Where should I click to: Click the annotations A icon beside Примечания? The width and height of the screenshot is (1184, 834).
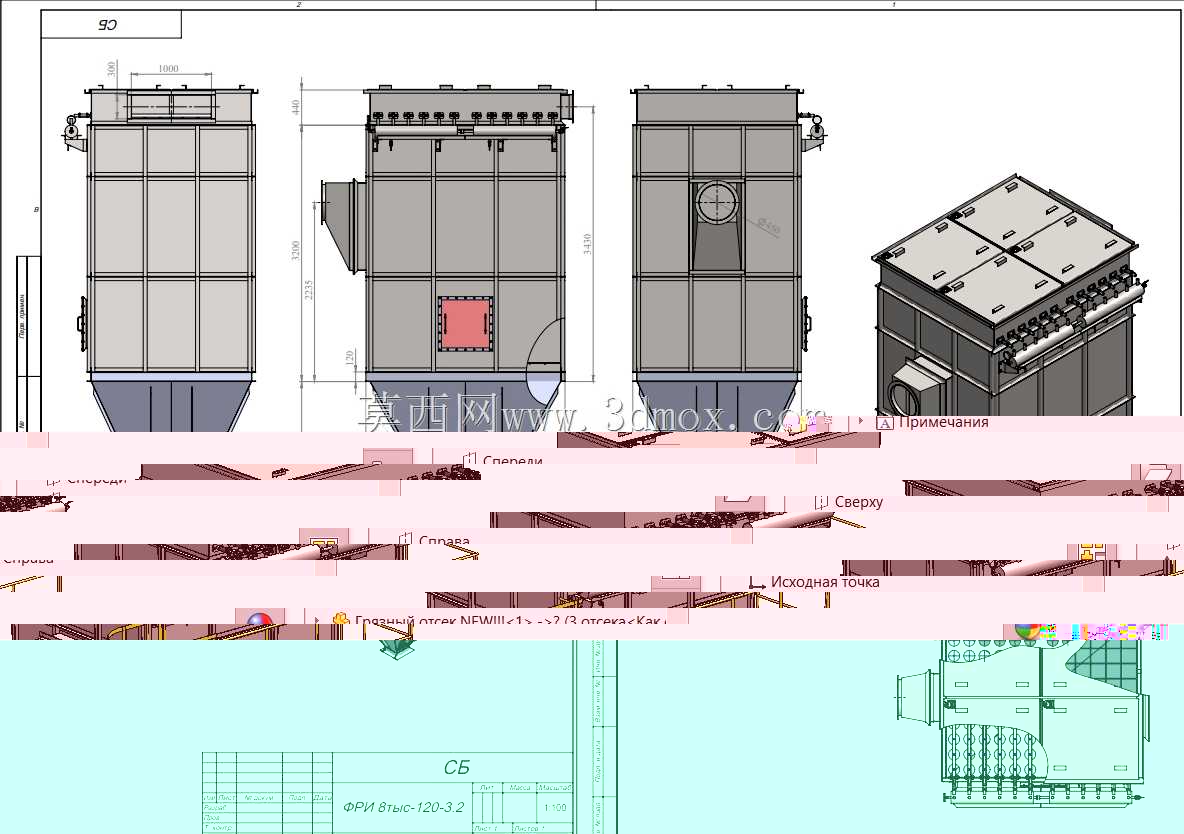[x=884, y=423]
